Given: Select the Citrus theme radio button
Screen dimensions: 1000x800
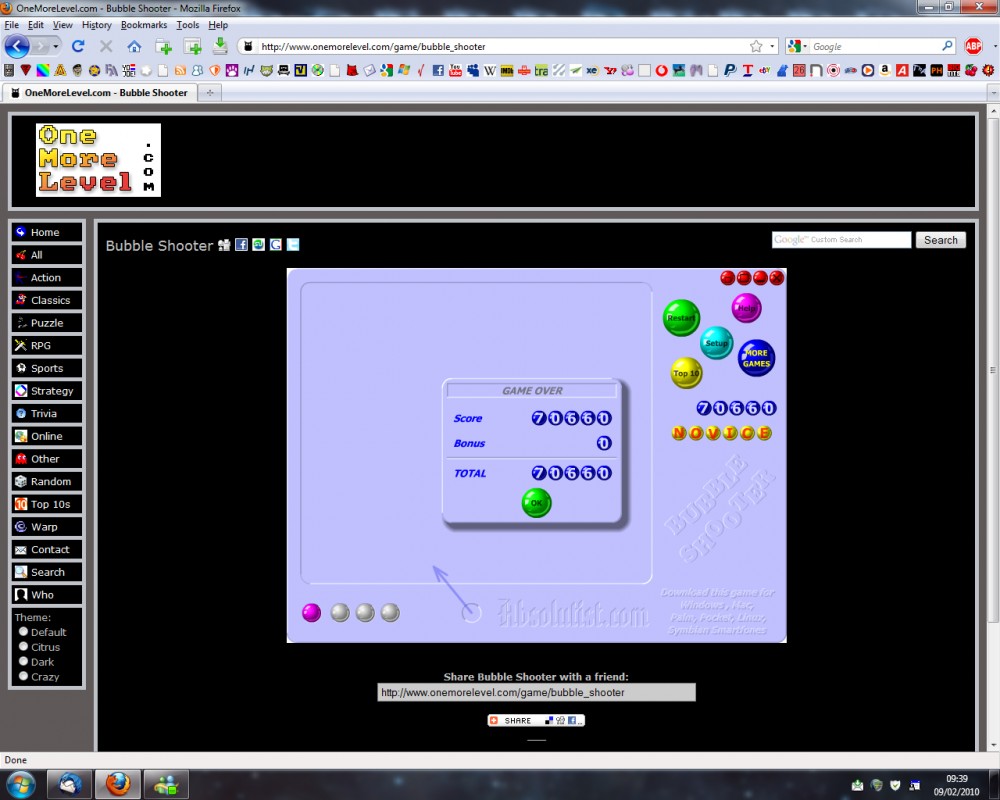Looking at the screenshot, I should click(24, 646).
